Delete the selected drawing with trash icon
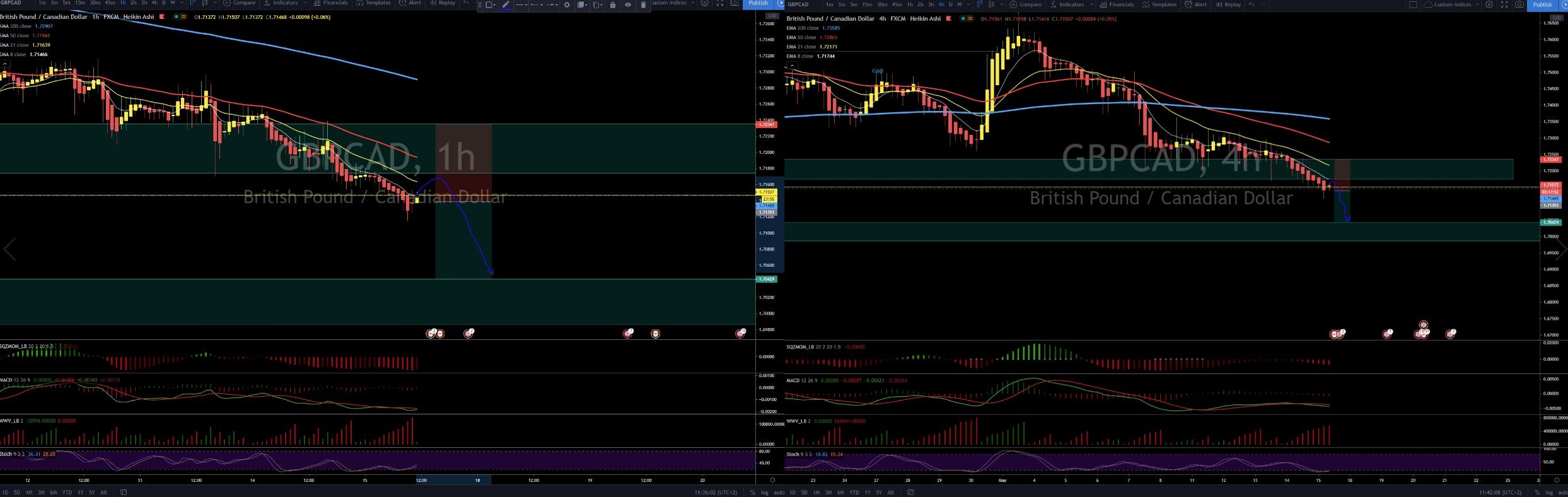1568x497 pixels. click(643, 4)
